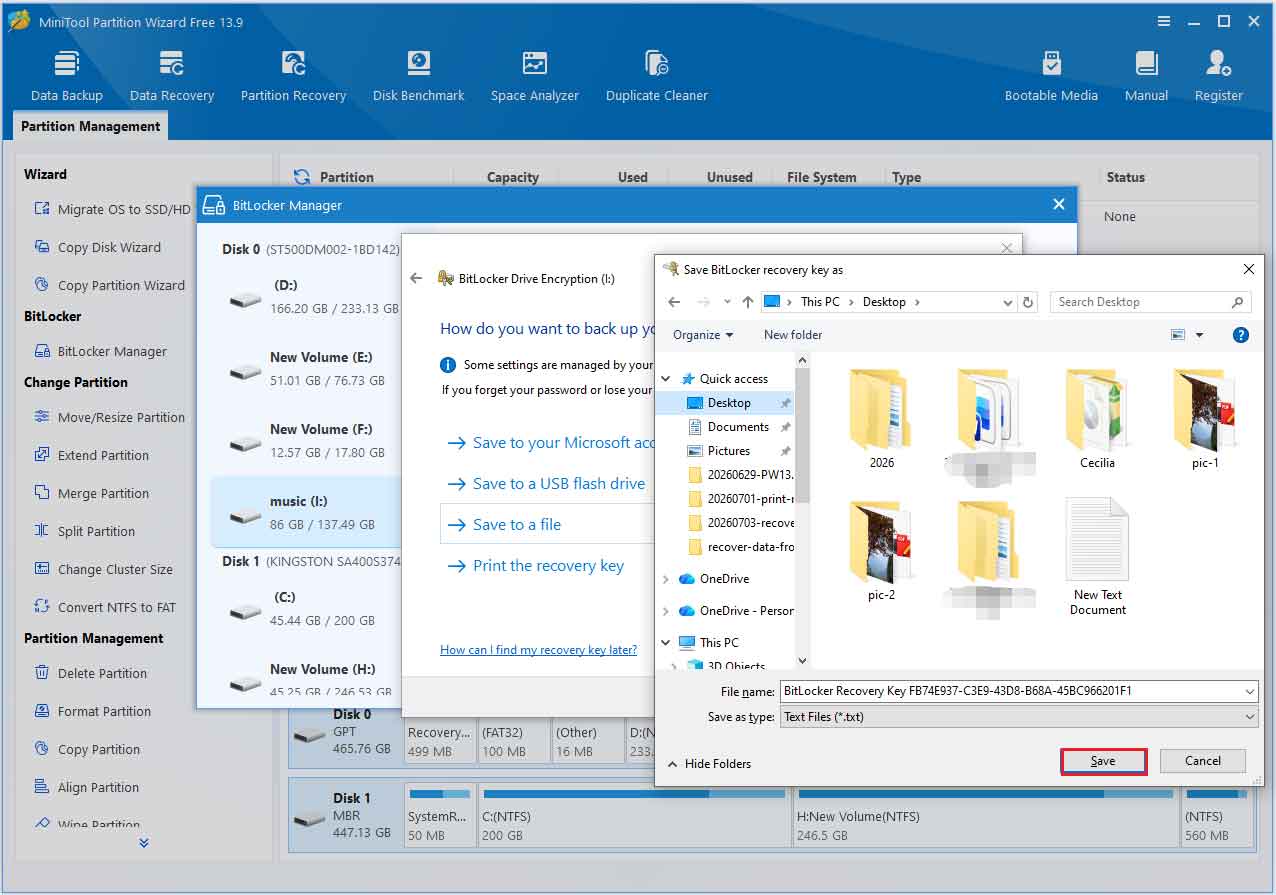The image size is (1276, 895).
Task: Open help in the save dialog
Action: (x=1240, y=335)
